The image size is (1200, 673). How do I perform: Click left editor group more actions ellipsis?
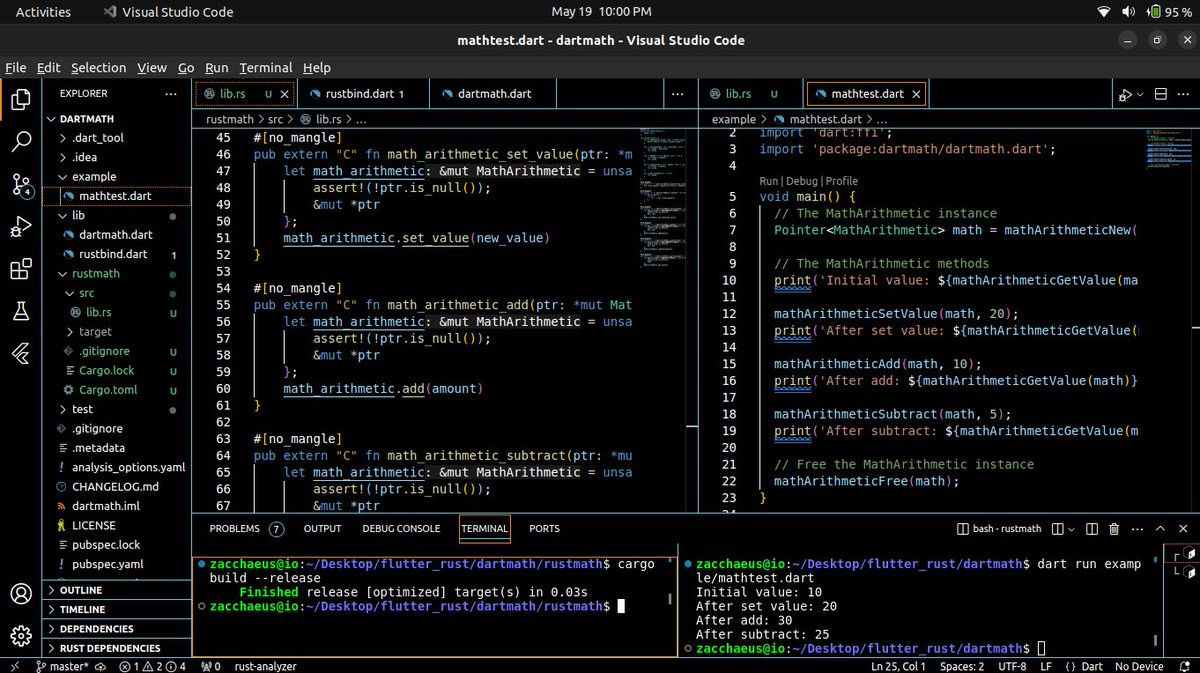679,94
